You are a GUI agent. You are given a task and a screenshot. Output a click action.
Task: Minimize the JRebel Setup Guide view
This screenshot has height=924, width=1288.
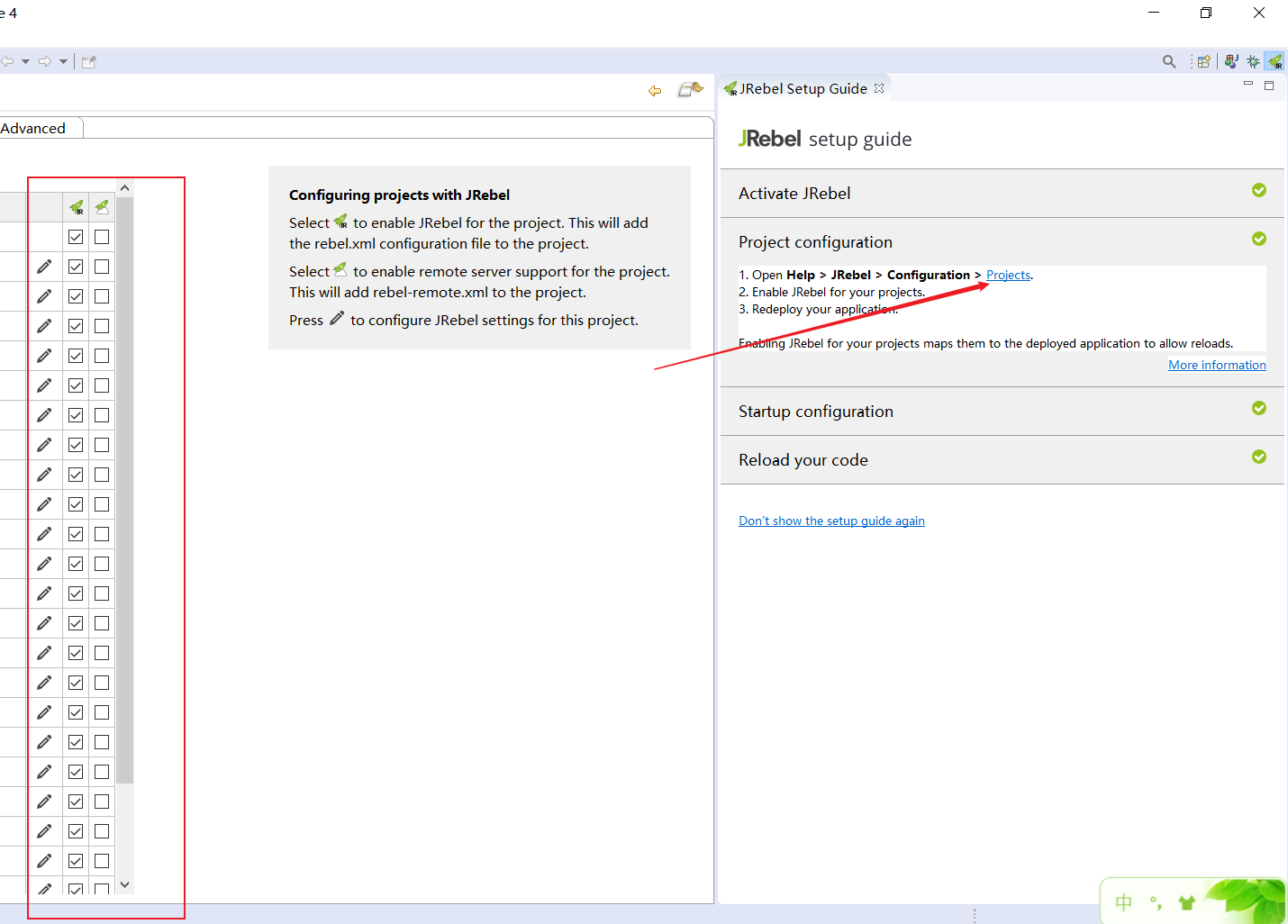coord(1248,85)
